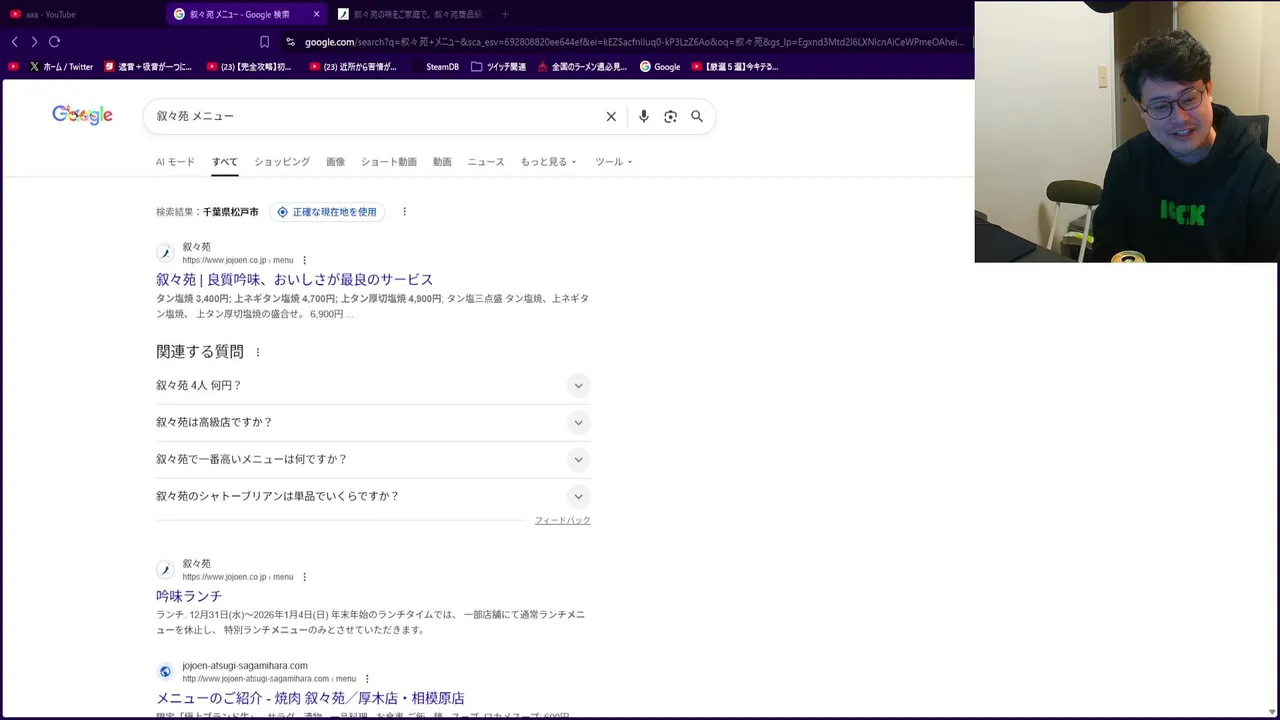Open the three-dot menu beside '関連する質問'
The image size is (1280, 720).
258,352
